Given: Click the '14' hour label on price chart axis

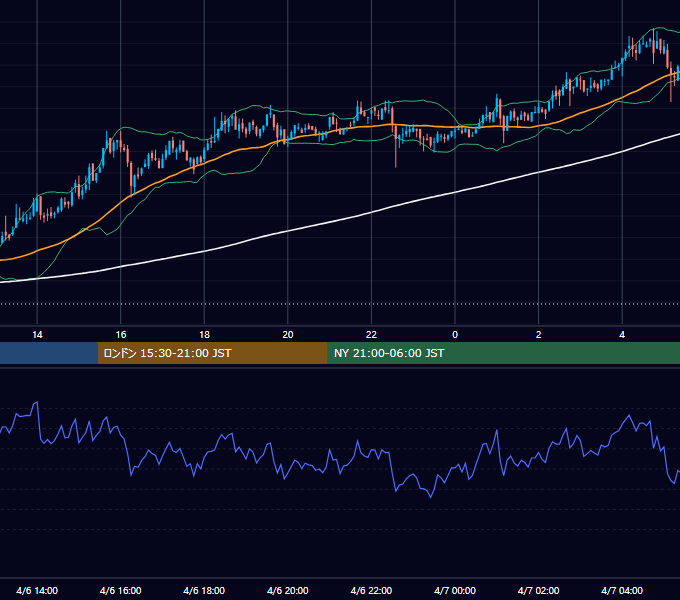Looking at the screenshot, I should click(x=37, y=335).
